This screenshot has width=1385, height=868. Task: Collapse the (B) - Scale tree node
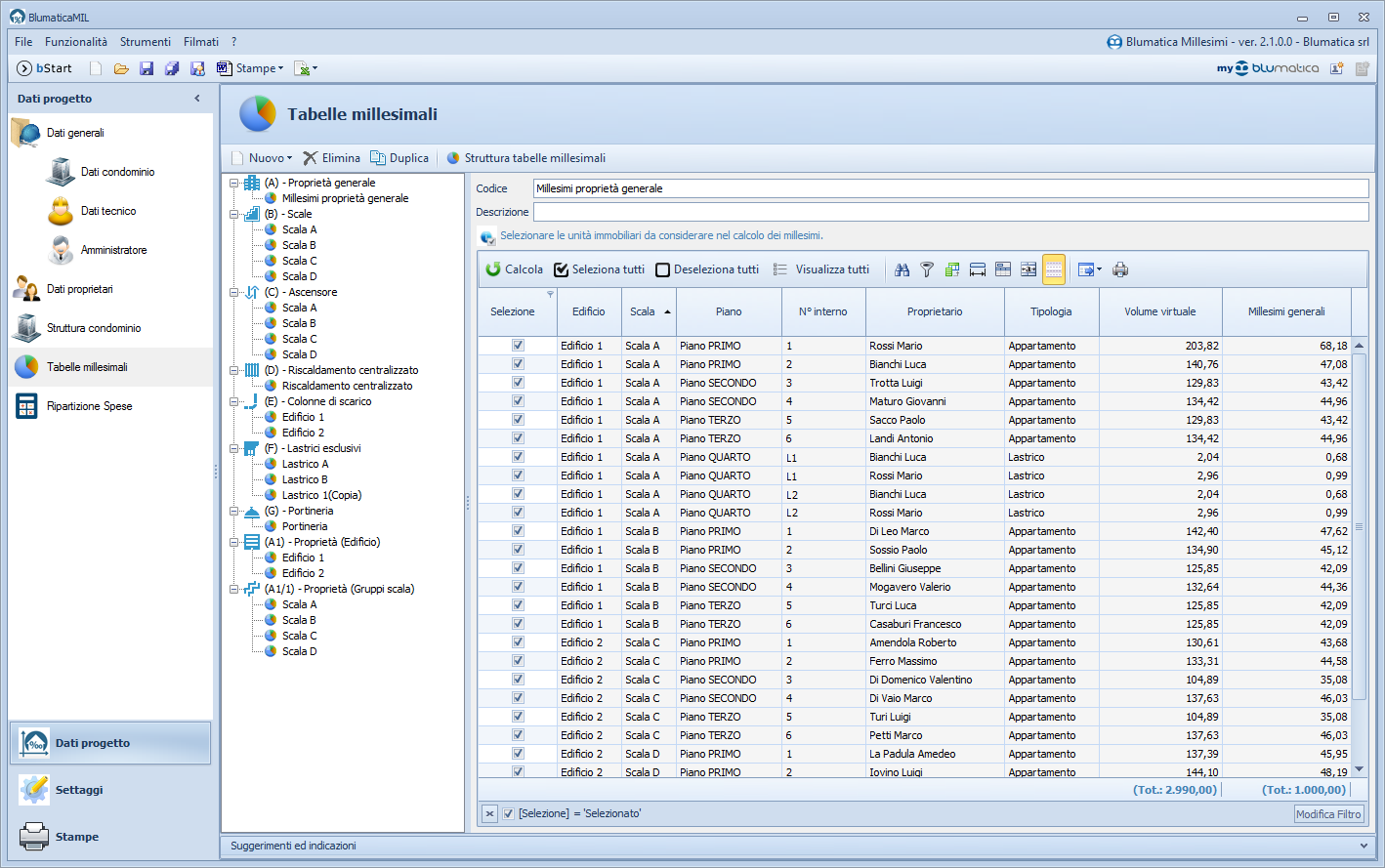[x=233, y=214]
